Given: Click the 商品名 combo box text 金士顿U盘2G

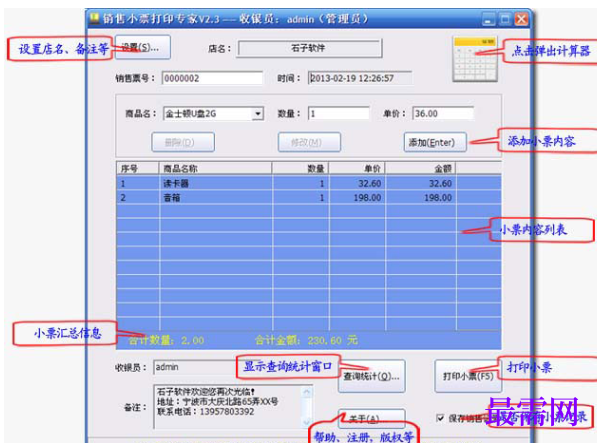Looking at the screenshot, I should coord(208,114).
